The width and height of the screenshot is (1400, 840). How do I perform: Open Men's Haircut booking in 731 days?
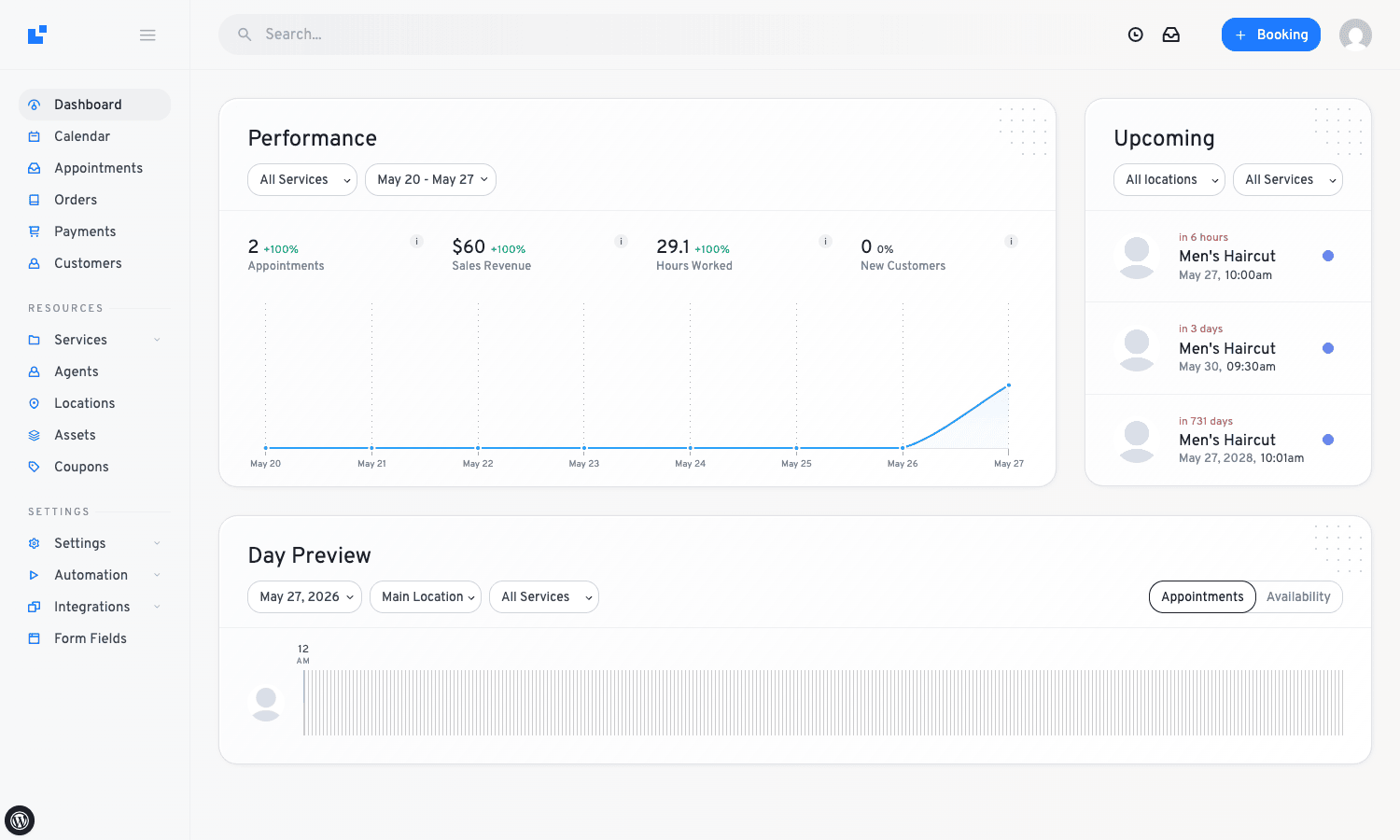[x=1227, y=440]
